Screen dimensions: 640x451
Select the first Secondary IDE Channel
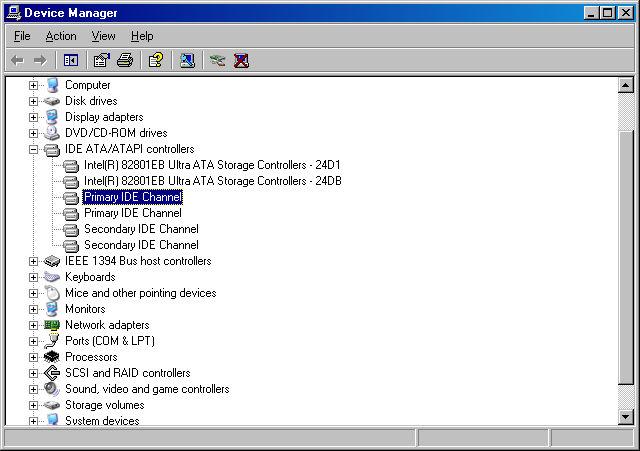(141, 229)
